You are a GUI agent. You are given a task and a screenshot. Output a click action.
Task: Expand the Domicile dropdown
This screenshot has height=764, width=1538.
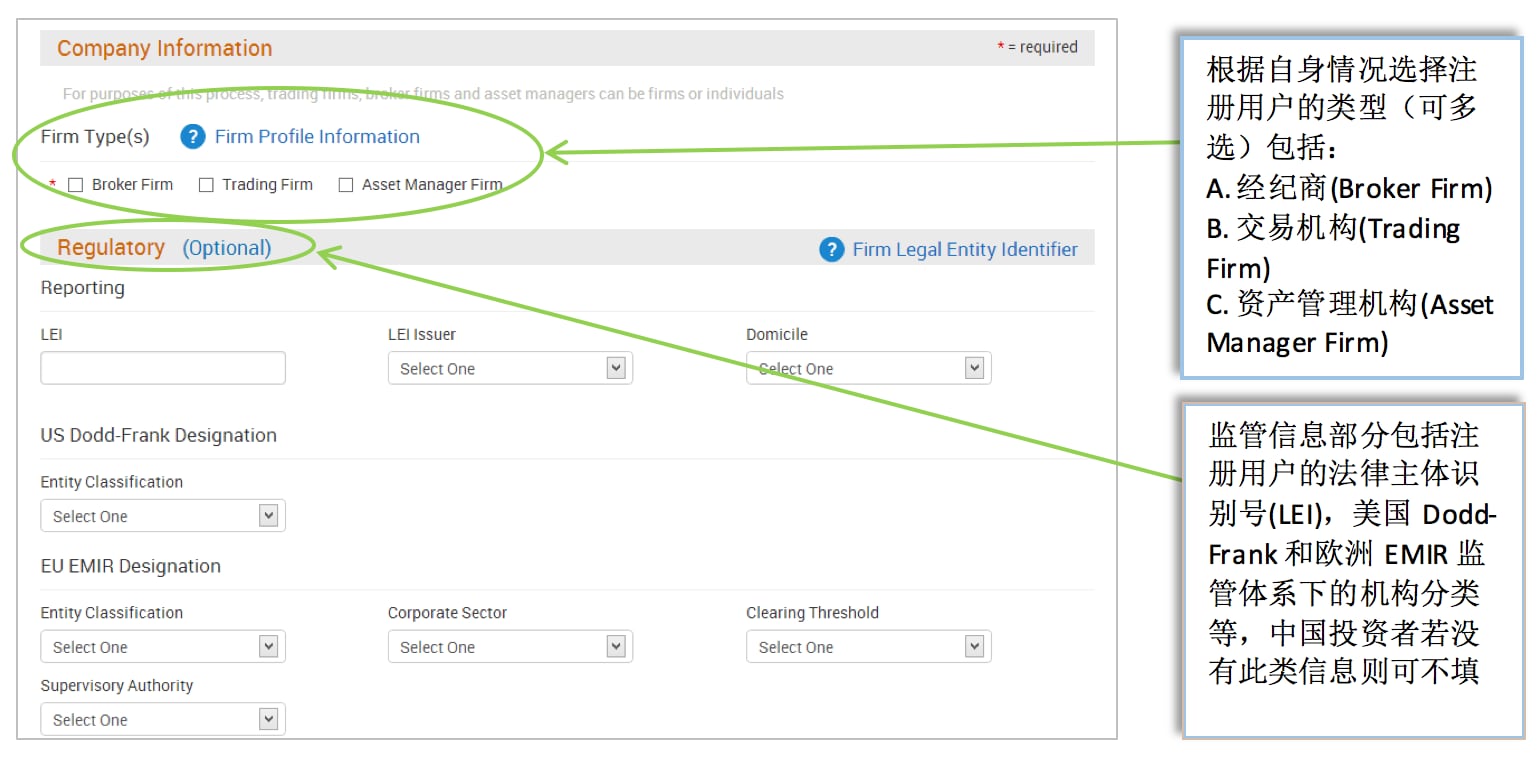[x=868, y=368]
